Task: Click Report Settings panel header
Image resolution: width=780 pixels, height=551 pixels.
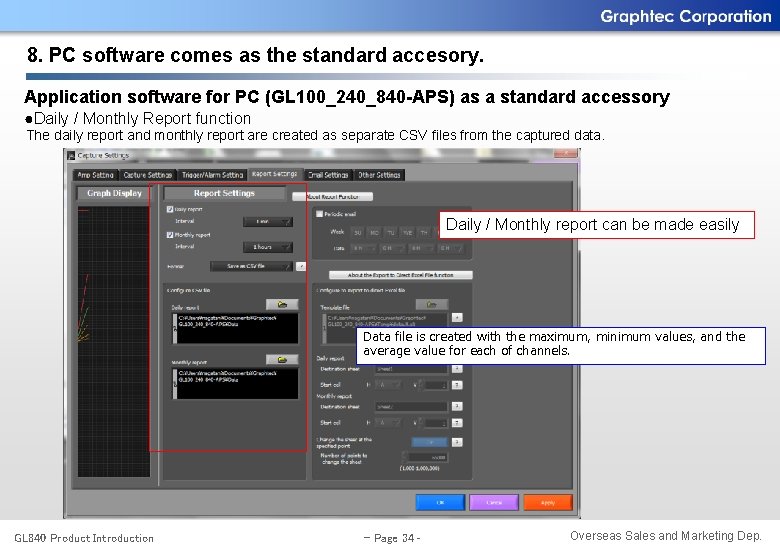Action: tap(224, 193)
